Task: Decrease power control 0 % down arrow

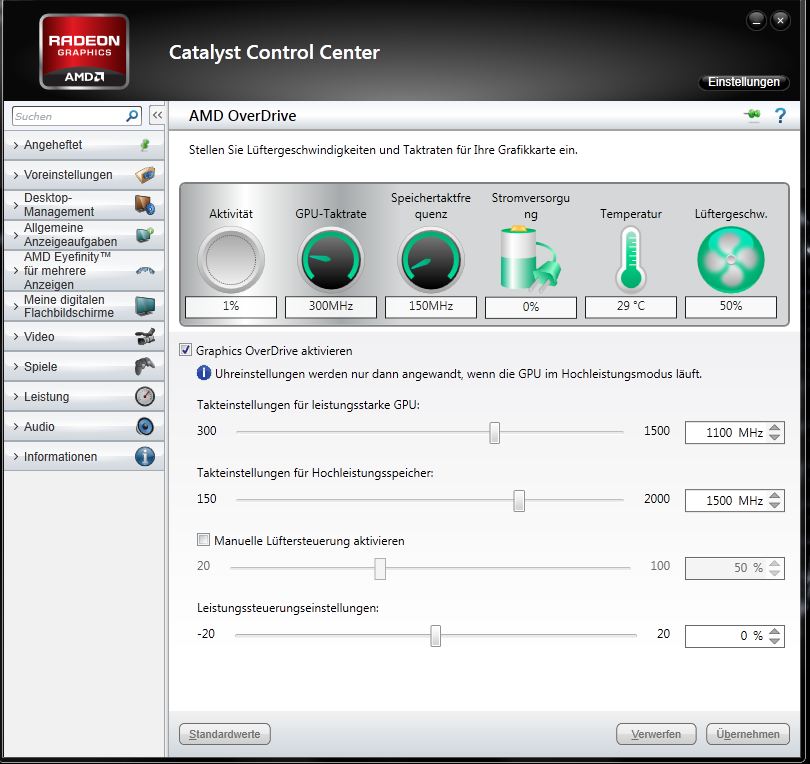Action: [x=774, y=641]
